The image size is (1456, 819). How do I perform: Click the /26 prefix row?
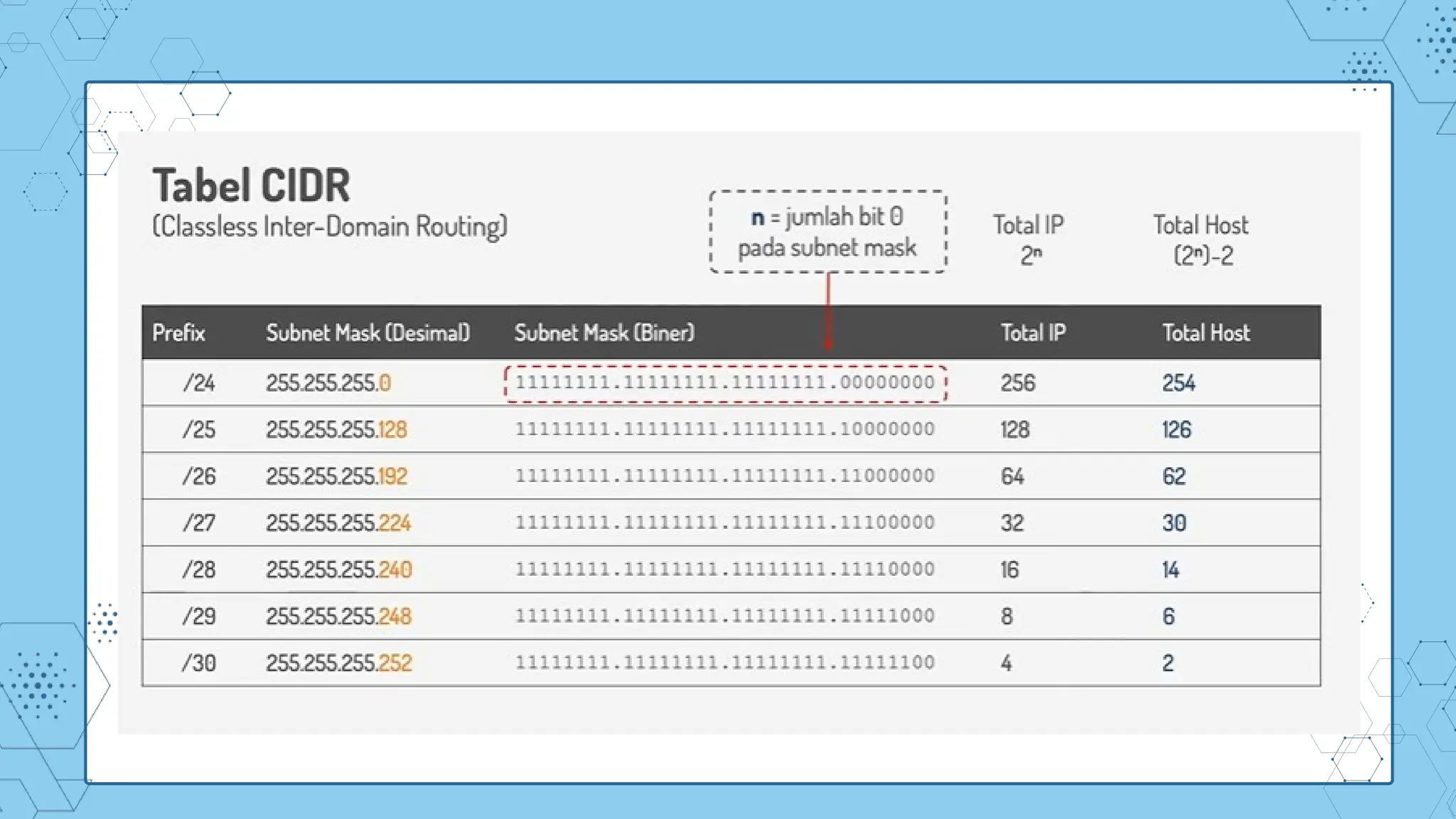tap(199, 476)
